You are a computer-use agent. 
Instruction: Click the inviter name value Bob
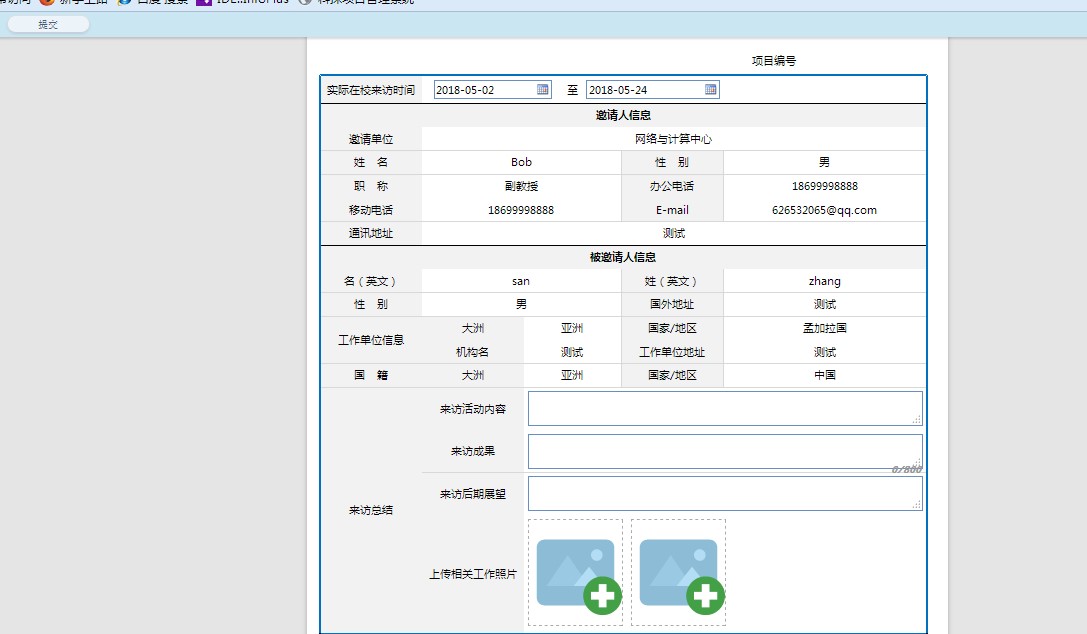pos(521,162)
